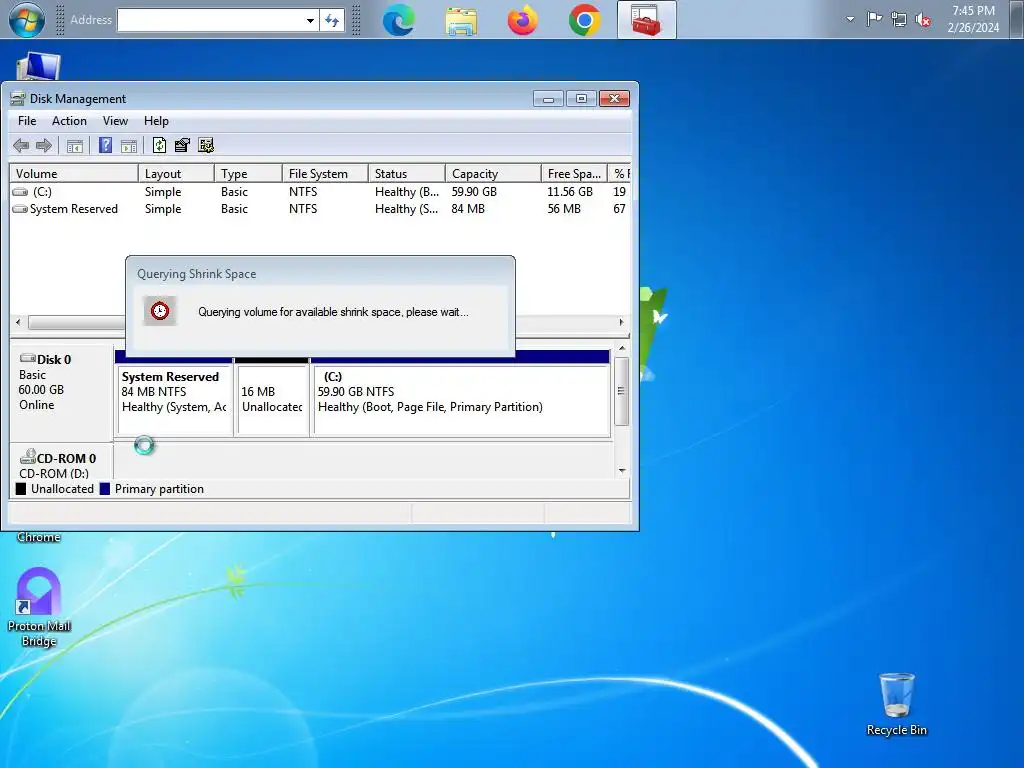Screen dimensions: 1024x768
Task: Click the black Unallocated legend swatch
Action: pos(21,489)
